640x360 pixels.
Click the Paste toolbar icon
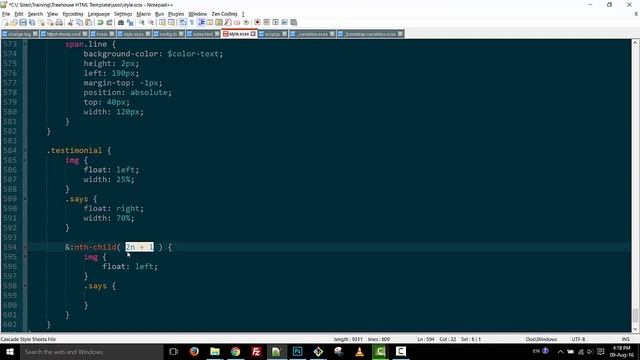coord(89,22)
